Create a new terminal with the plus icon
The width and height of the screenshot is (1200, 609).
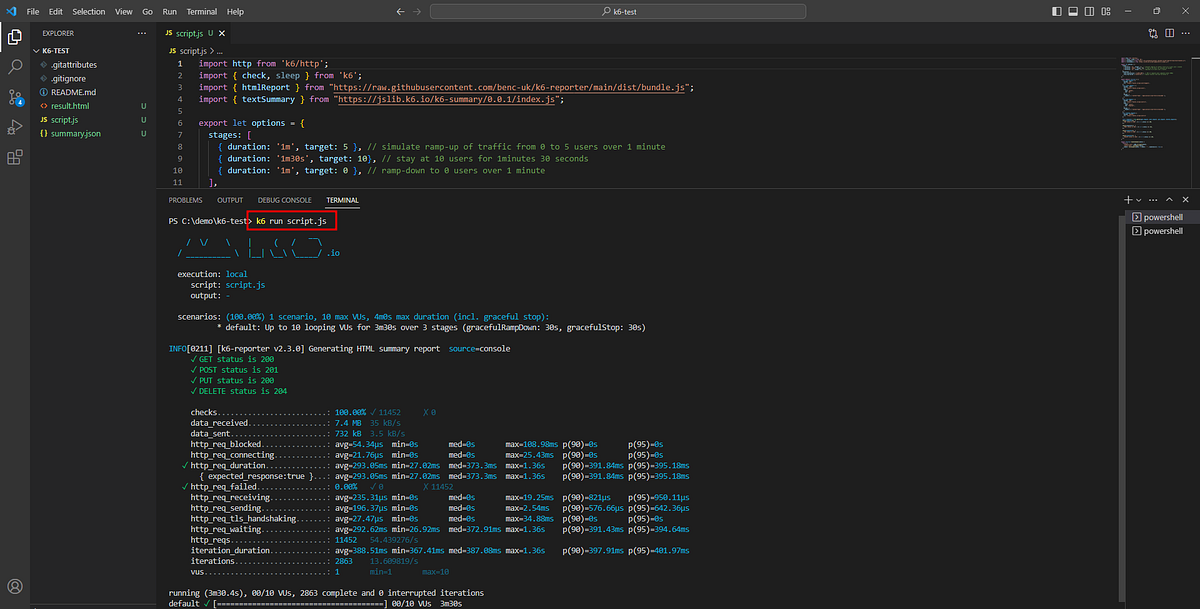pyautogui.click(x=1128, y=199)
